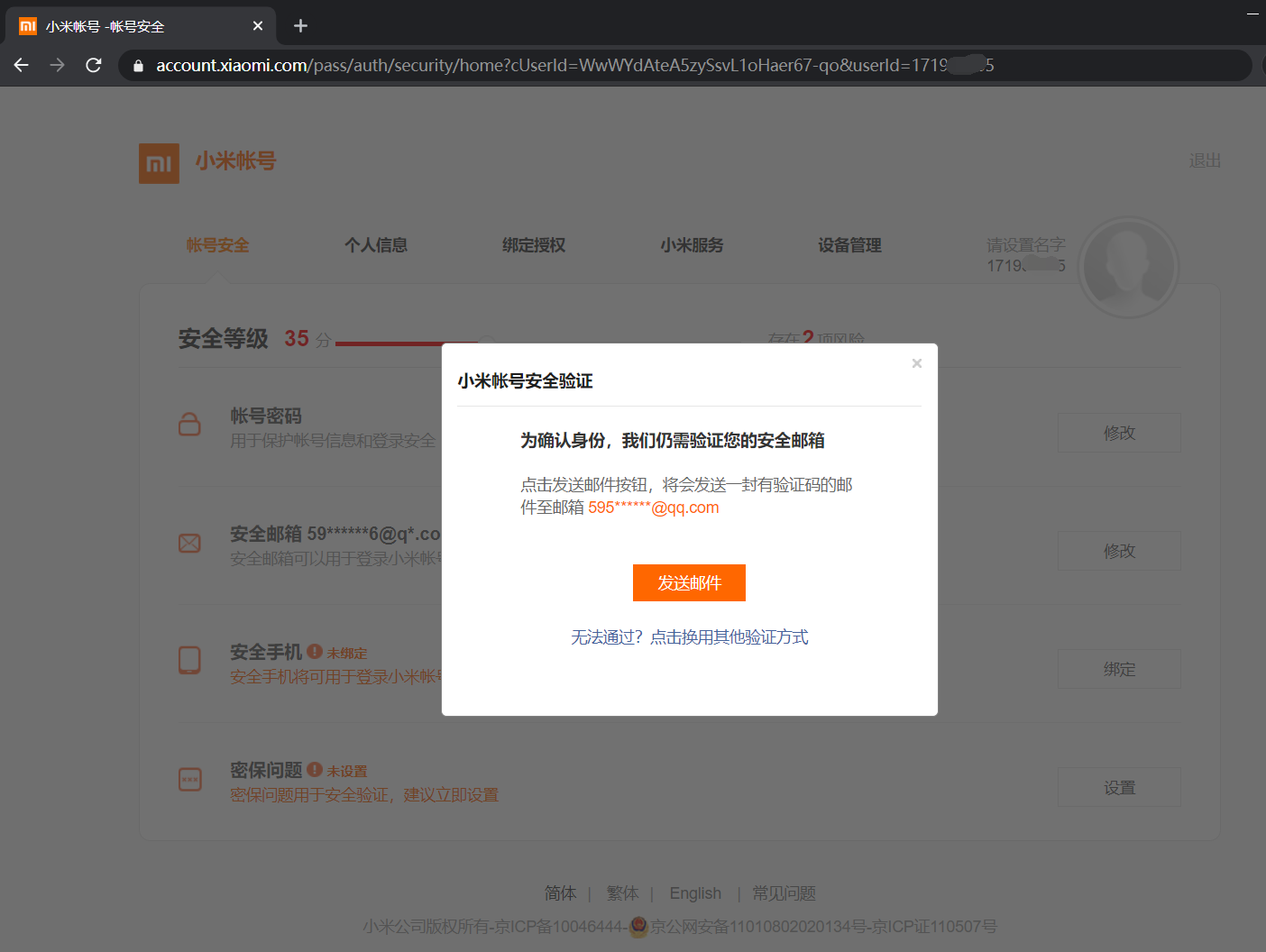Viewport: 1266px width, 952px height.
Task: Switch to English in the footer
Action: click(x=695, y=893)
